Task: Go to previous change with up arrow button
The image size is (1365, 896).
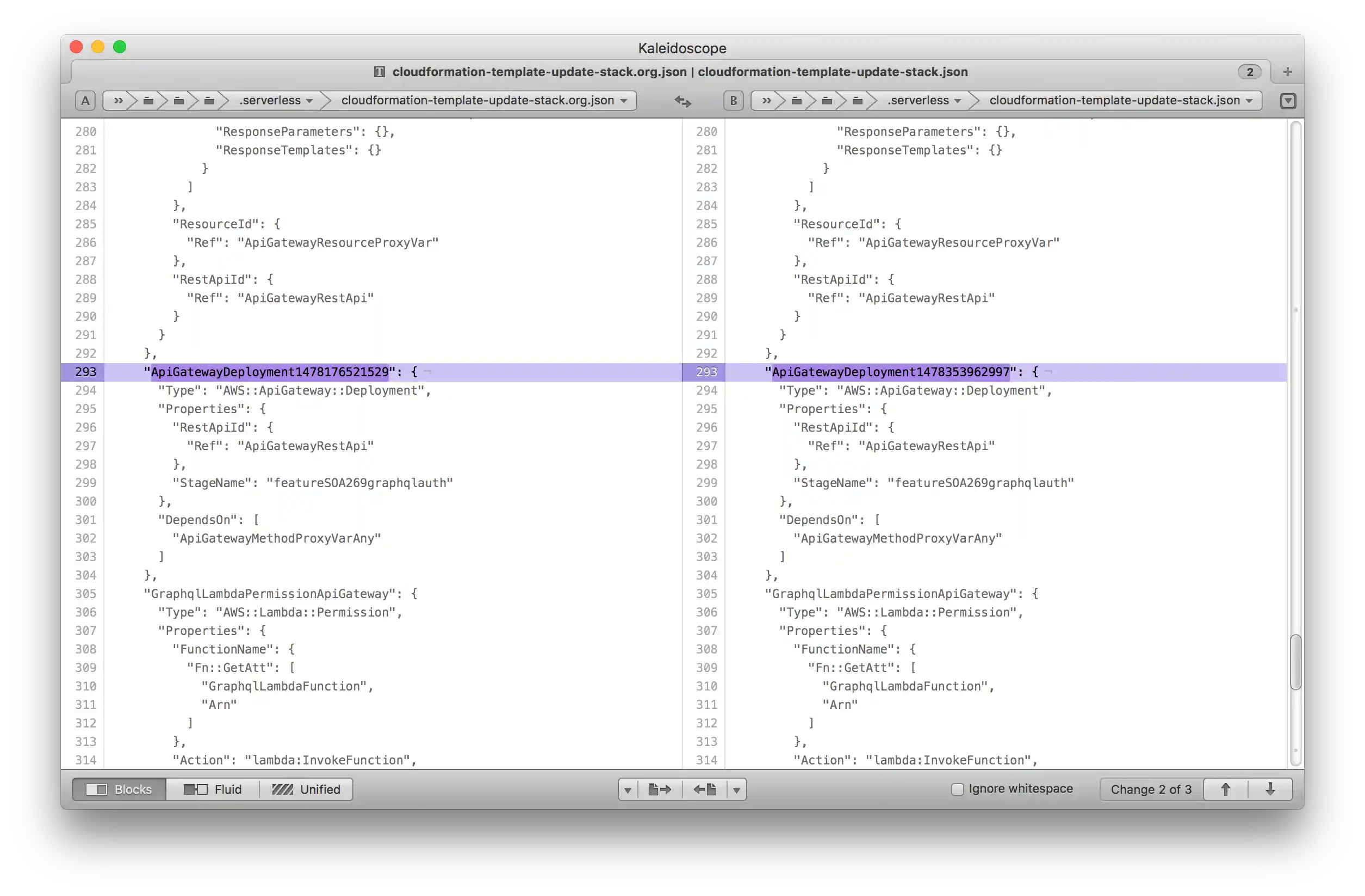Action: (1226, 789)
